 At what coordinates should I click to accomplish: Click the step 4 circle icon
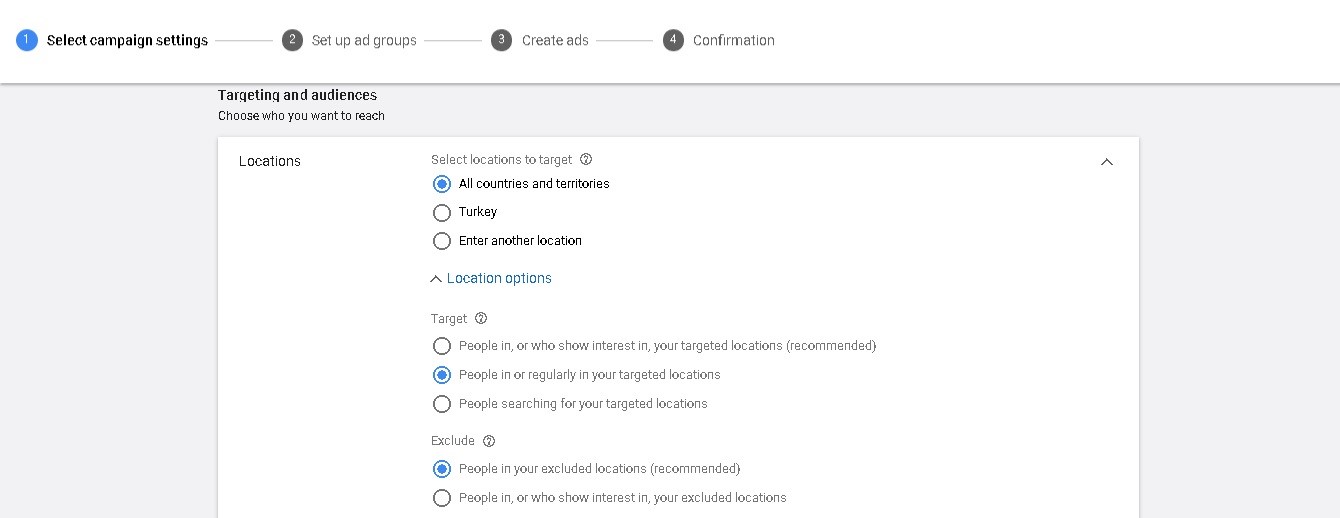pyautogui.click(x=673, y=40)
